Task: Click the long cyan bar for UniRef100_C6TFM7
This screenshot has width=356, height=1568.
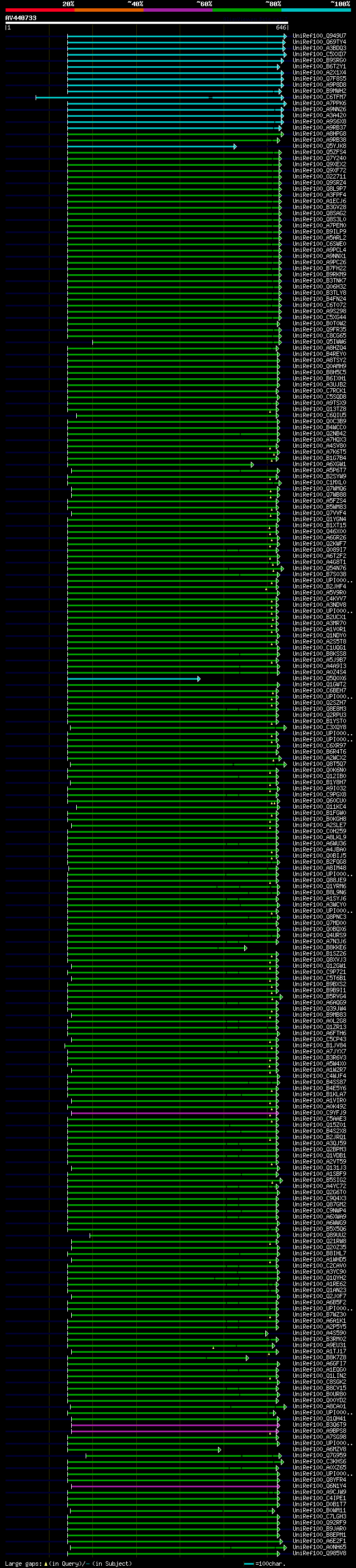Action: (x=160, y=97)
